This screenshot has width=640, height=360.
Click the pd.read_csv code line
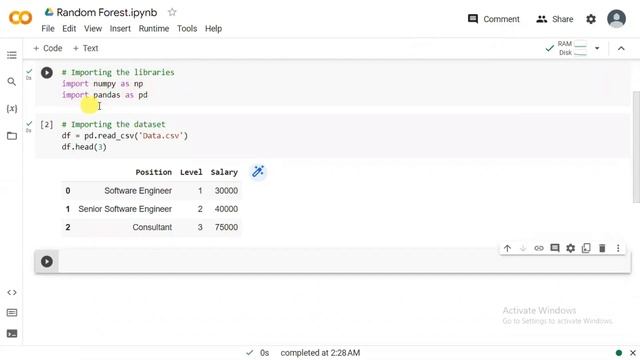click(x=124, y=136)
